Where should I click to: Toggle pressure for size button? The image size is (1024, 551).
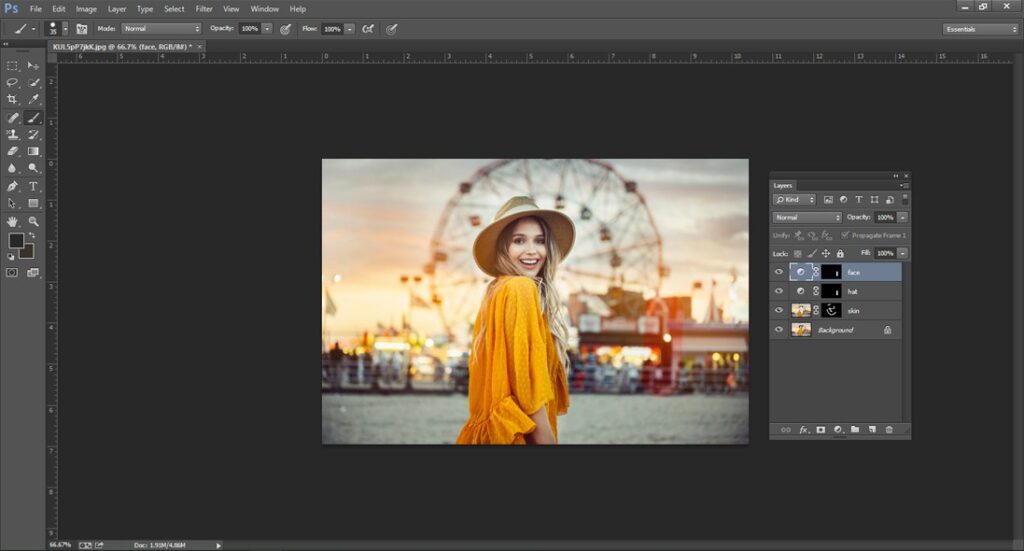pyautogui.click(x=391, y=29)
